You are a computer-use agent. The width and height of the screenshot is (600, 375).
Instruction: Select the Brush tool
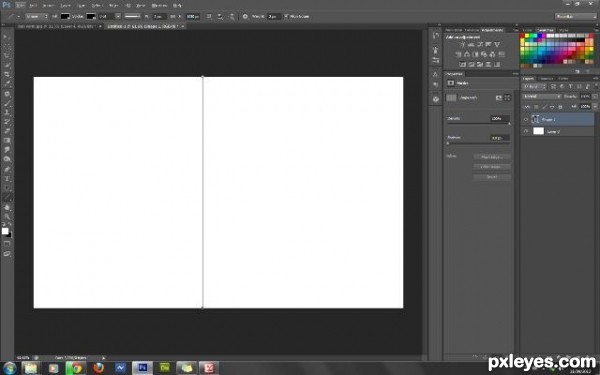coord(7,103)
